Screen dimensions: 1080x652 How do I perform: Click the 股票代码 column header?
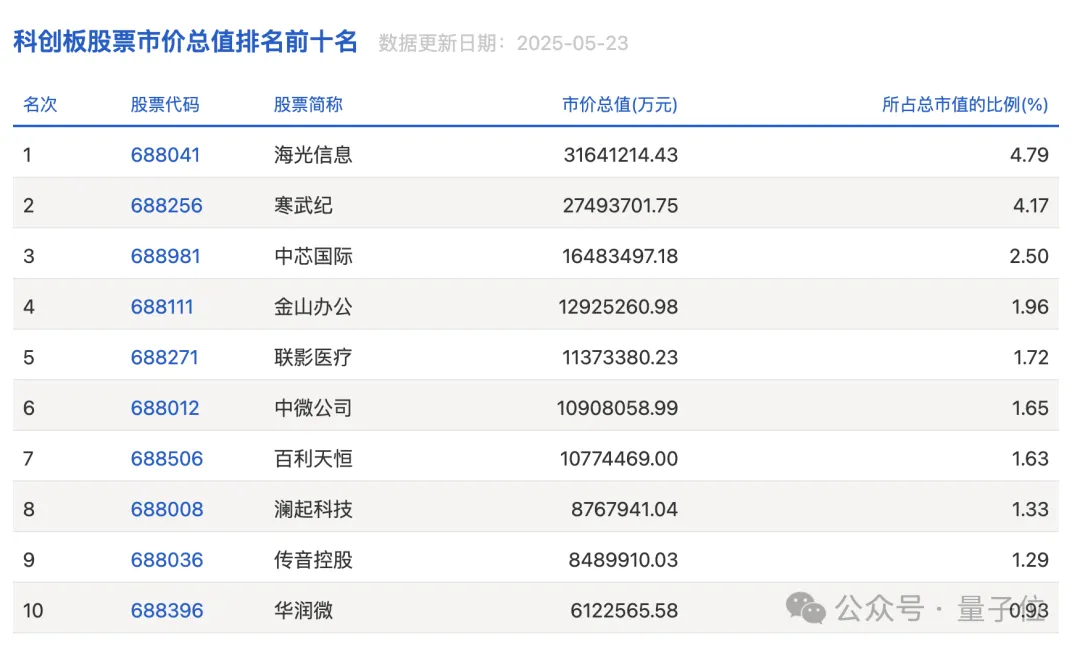(x=165, y=105)
